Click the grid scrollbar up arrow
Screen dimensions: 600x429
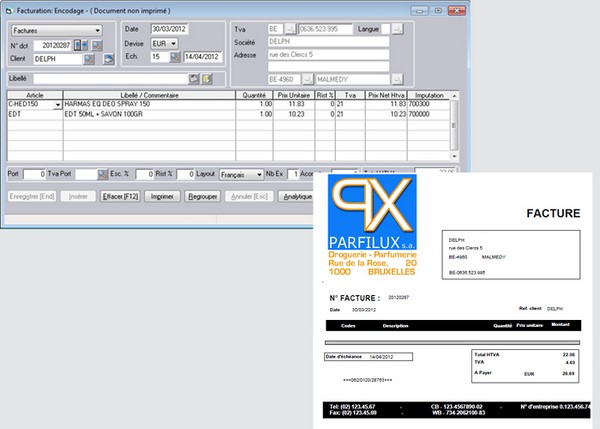[454, 96]
